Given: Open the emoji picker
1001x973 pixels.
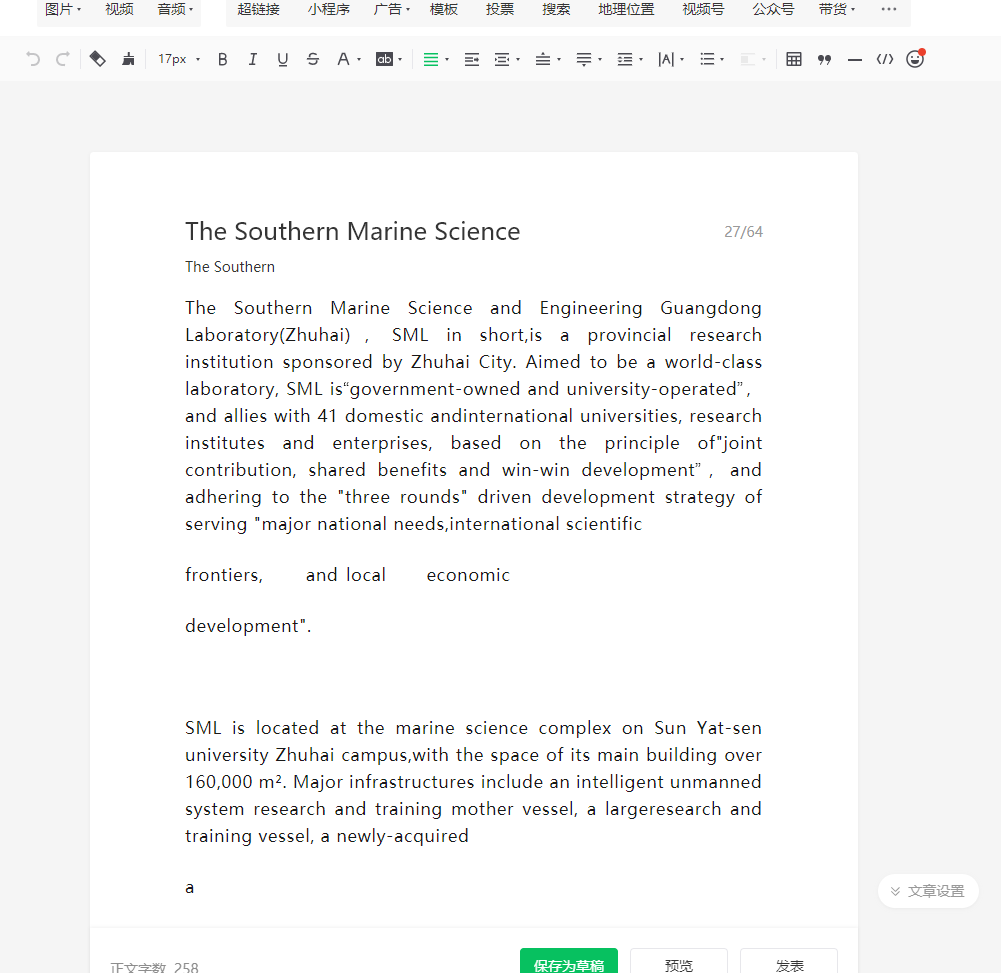Looking at the screenshot, I should click(915, 59).
